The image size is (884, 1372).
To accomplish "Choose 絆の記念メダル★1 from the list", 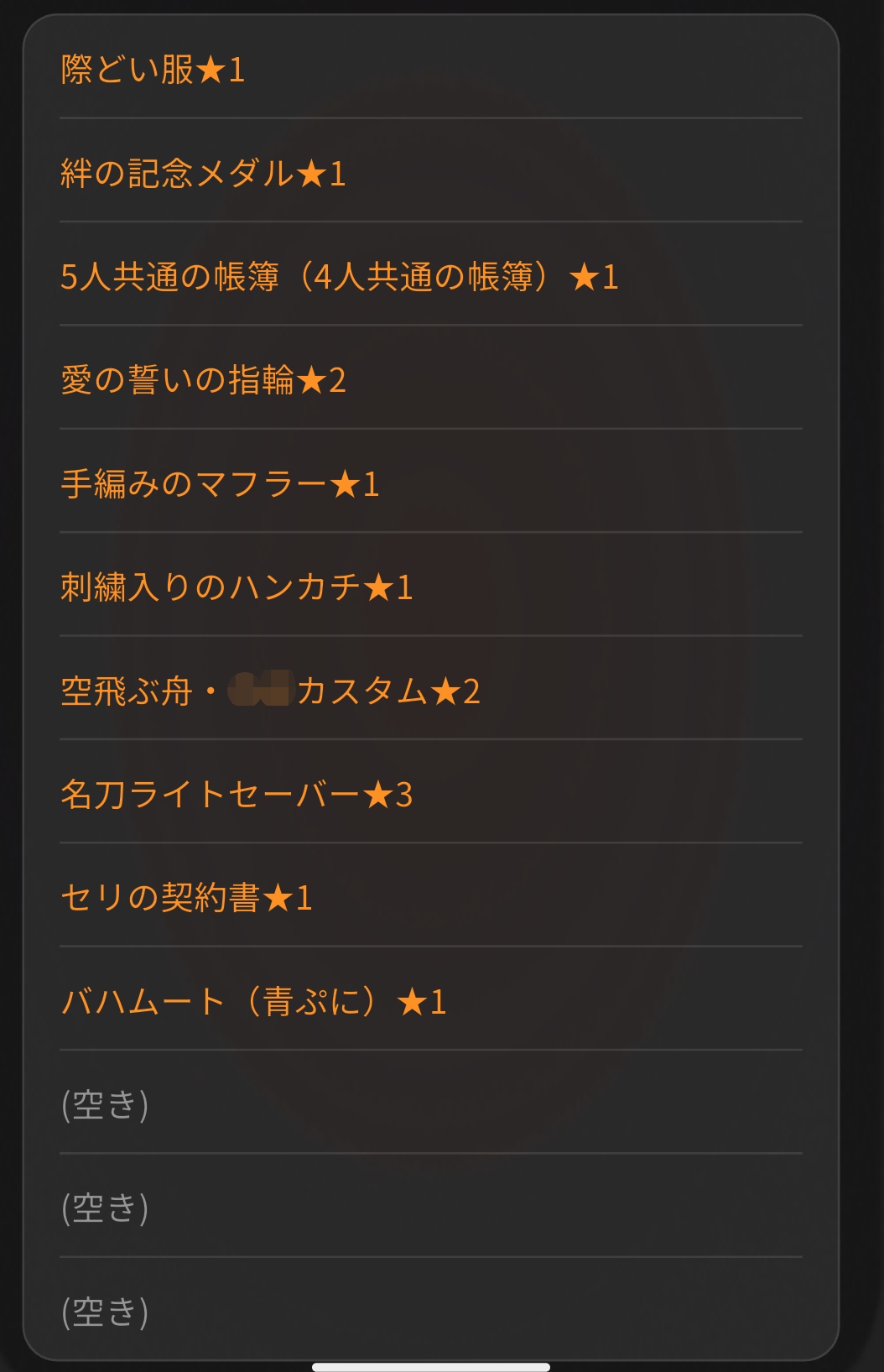I will click(x=430, y=173).
